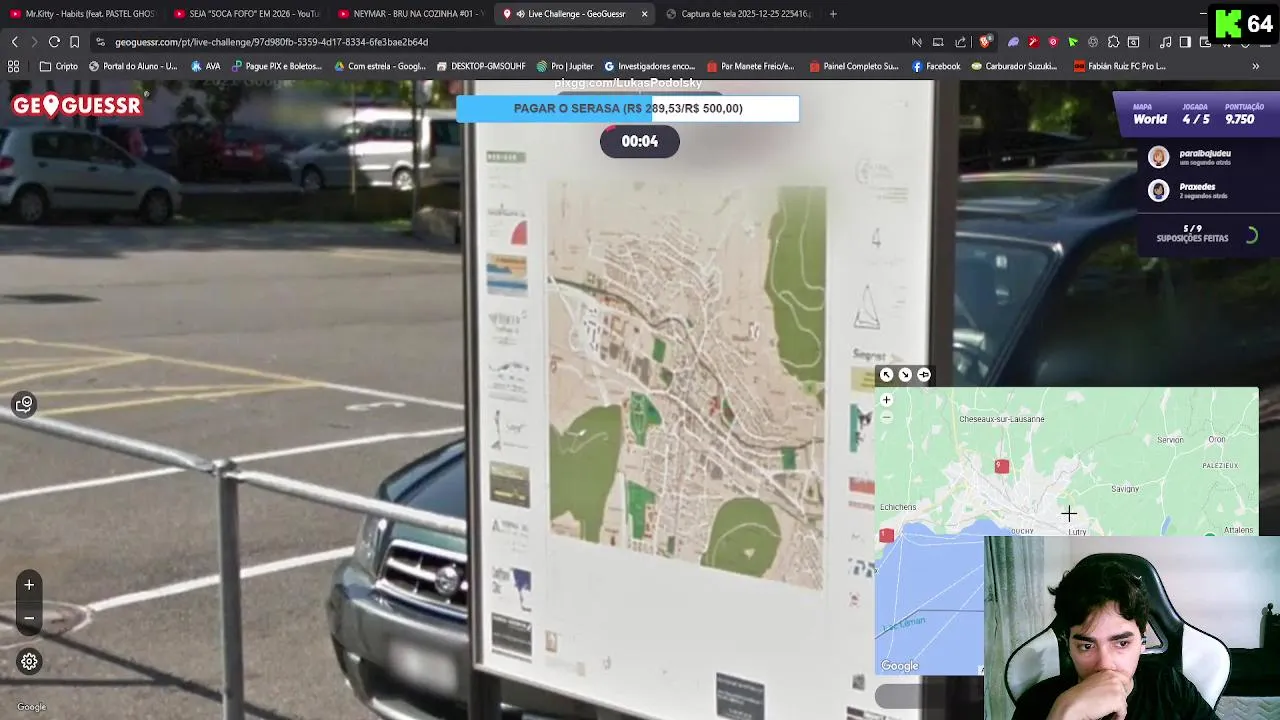Click the red 1 marker near Echichens
Screen dimensions: 1280x720
point(886,536)
